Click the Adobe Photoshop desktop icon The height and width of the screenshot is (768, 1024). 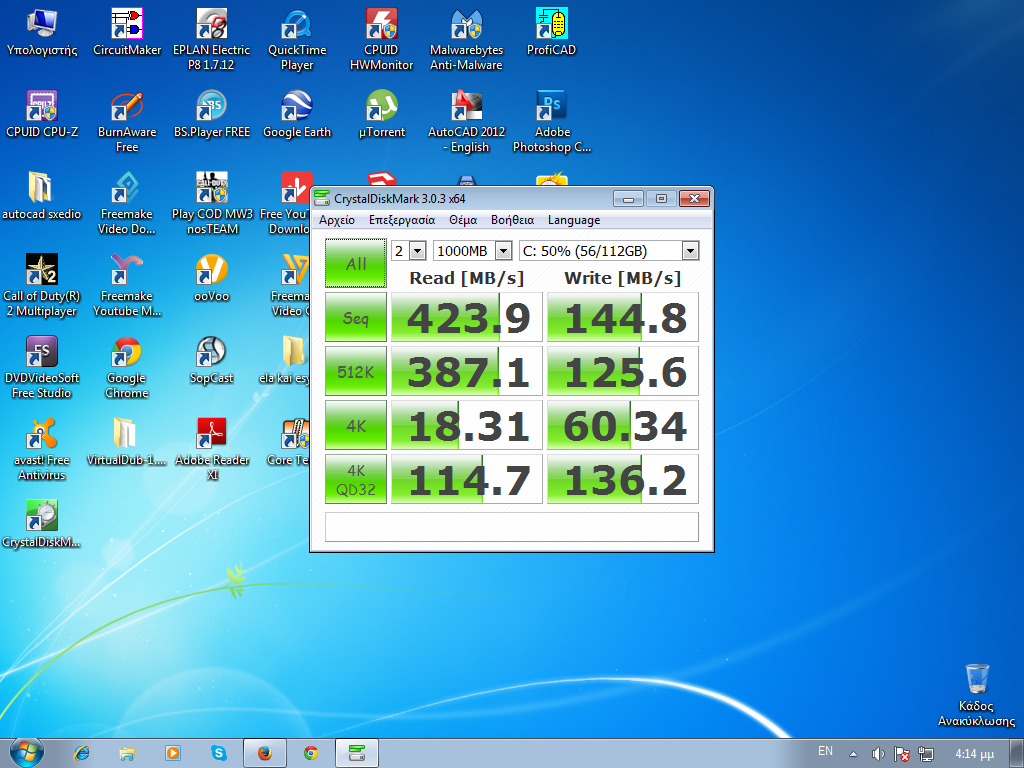click(x=551, y=121)
